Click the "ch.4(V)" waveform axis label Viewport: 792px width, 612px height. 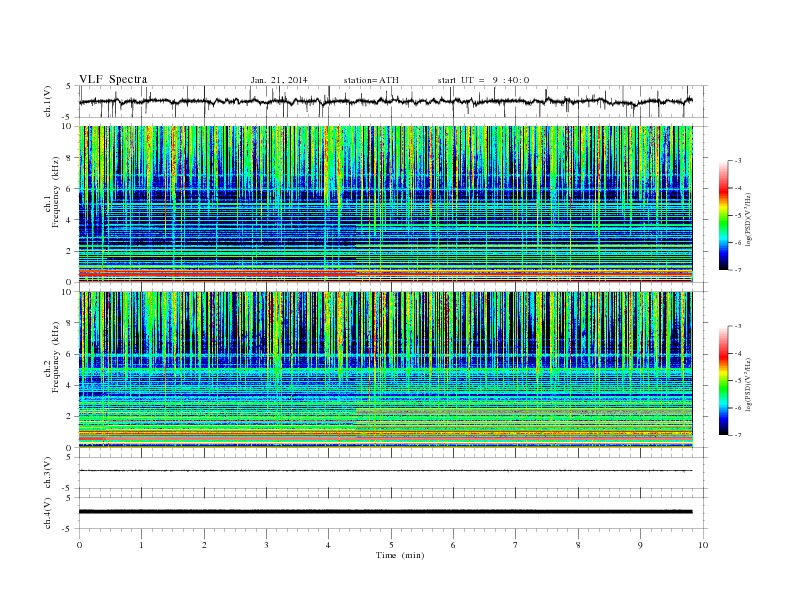coord(47,513)
